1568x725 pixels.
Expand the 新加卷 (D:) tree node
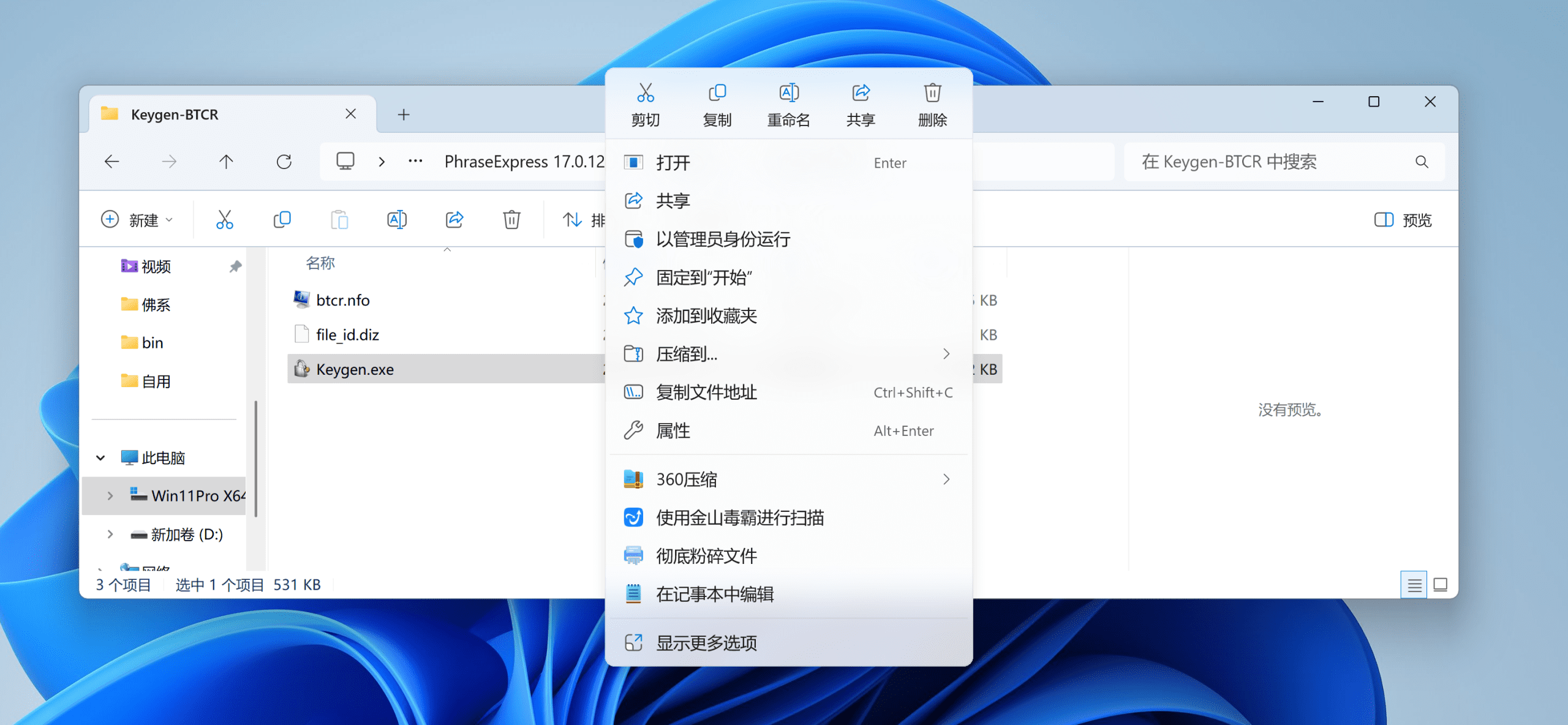click(x=110, y=534)
